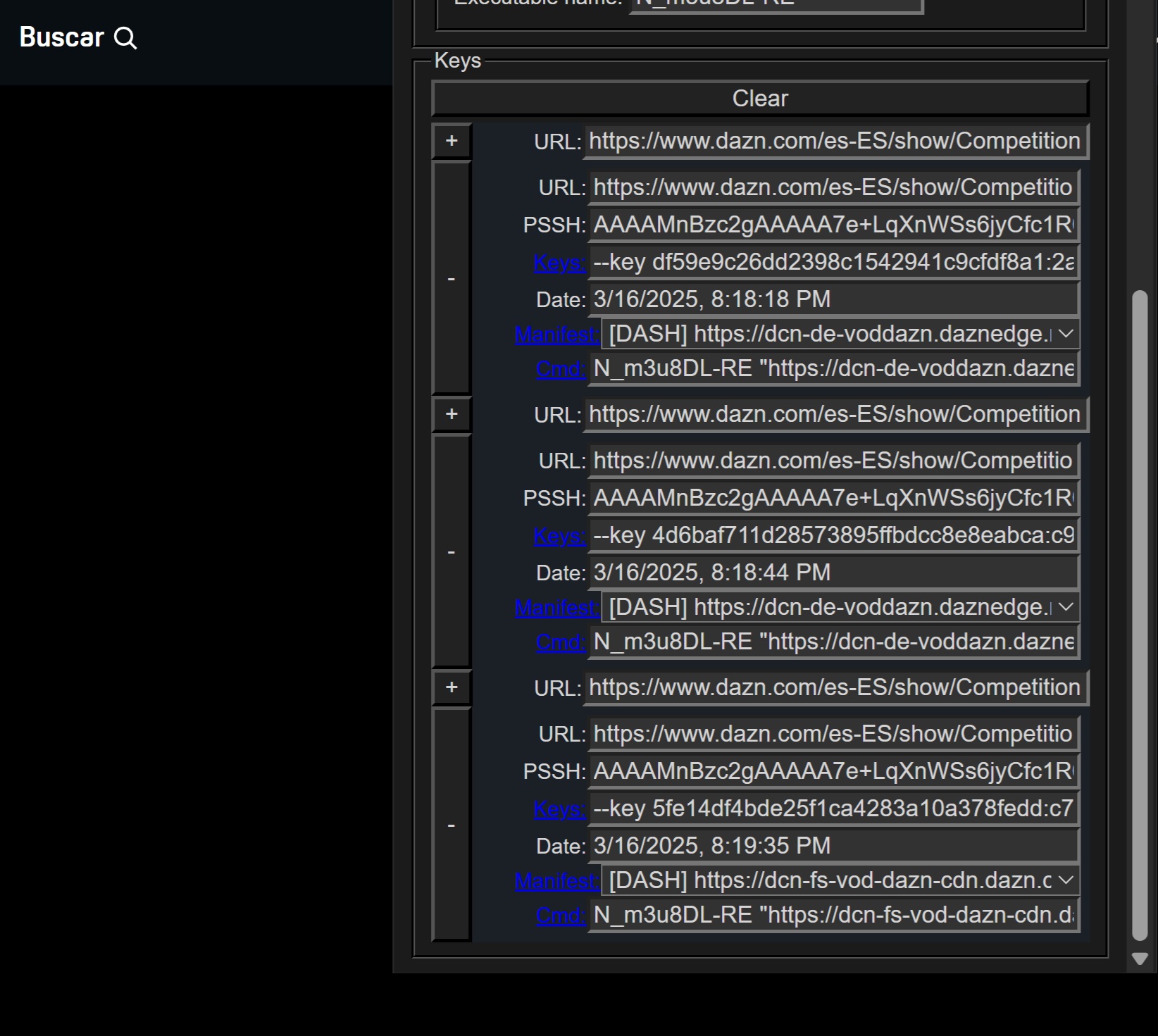
Task: Collapse the 8:18:44 PM entry with its minus button
Action: [452, 551]
